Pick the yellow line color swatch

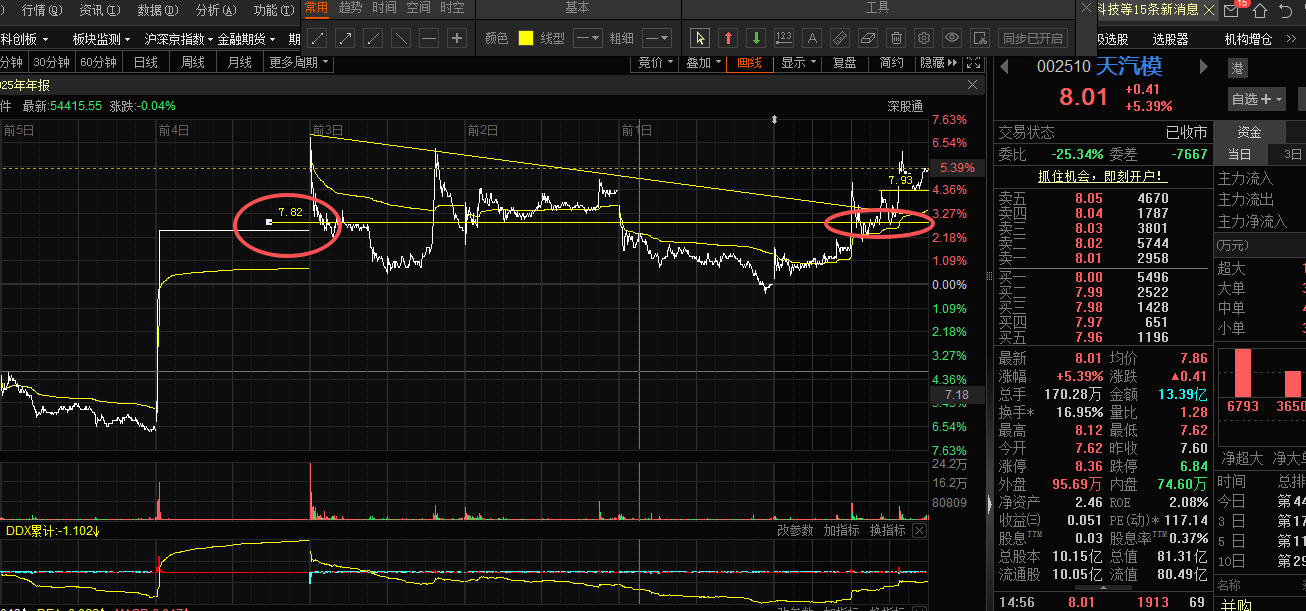pyautogui.click(x=526, y=39)
